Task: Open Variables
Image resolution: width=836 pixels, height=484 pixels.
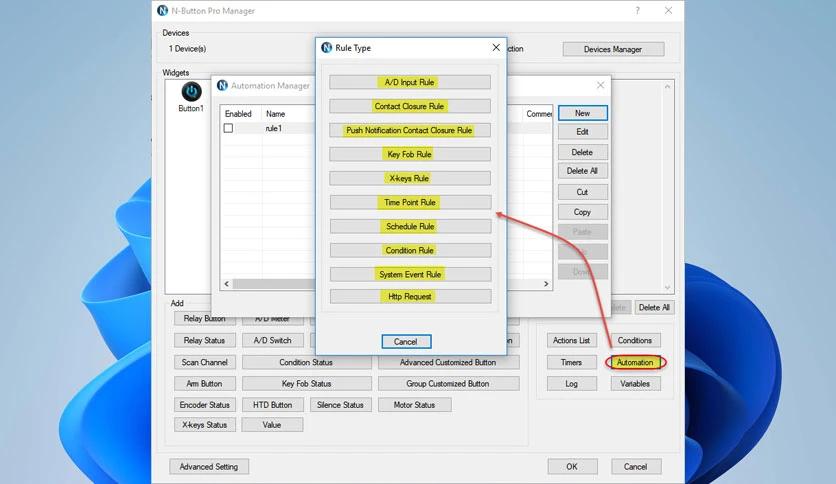Action: tap(635, 384)
